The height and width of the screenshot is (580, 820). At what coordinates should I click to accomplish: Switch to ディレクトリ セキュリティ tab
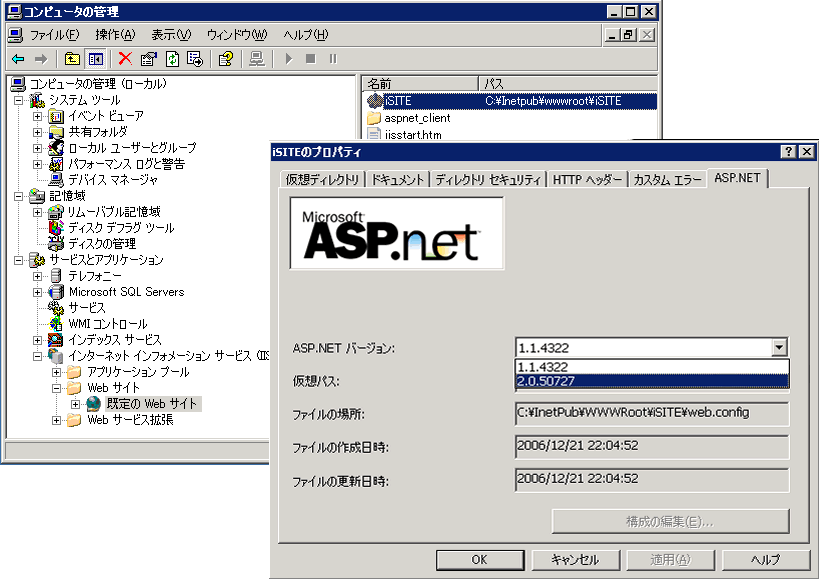[488, 179]
